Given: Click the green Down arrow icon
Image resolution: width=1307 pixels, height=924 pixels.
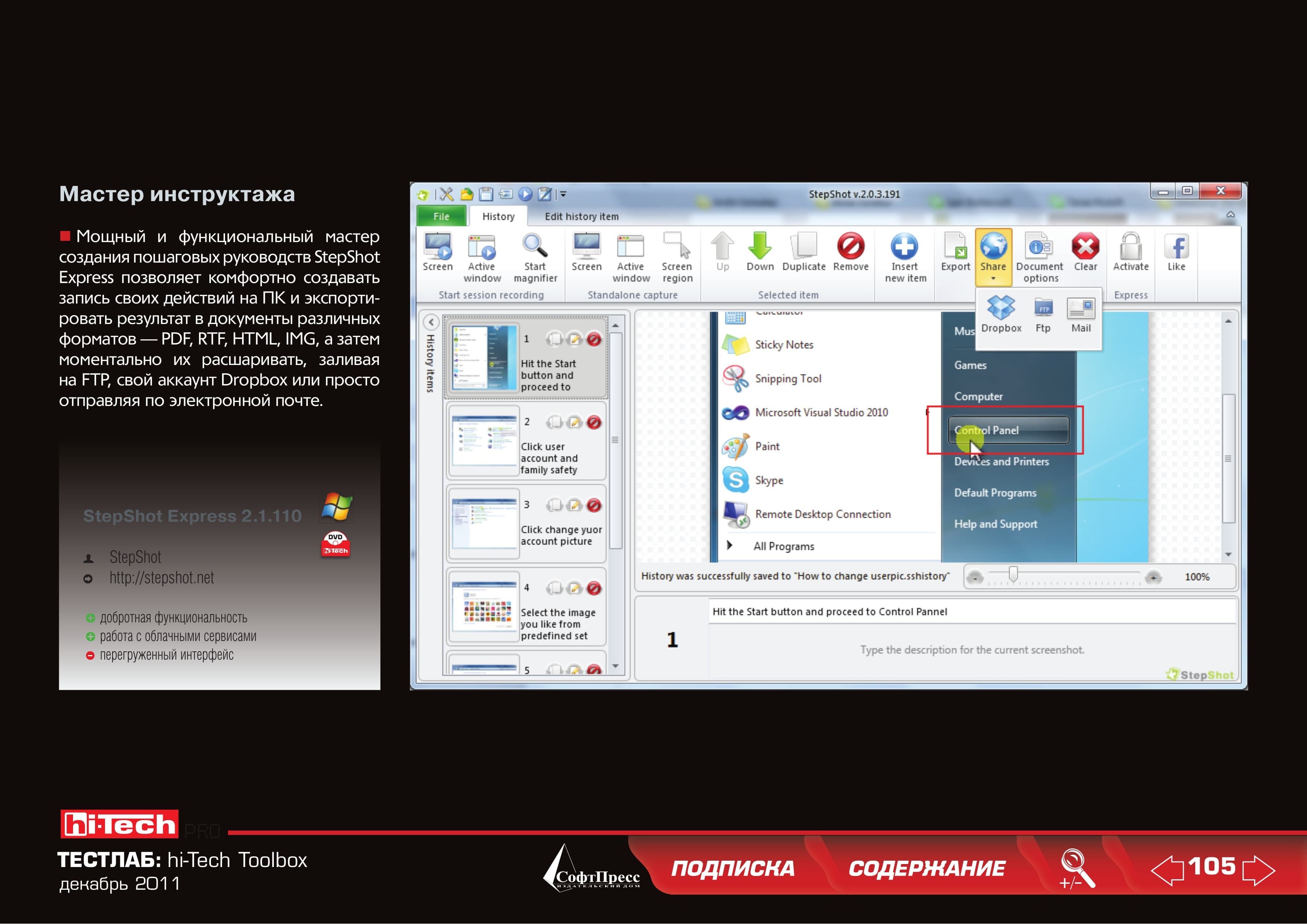Looking at the screenshot, I should (760, 246).
